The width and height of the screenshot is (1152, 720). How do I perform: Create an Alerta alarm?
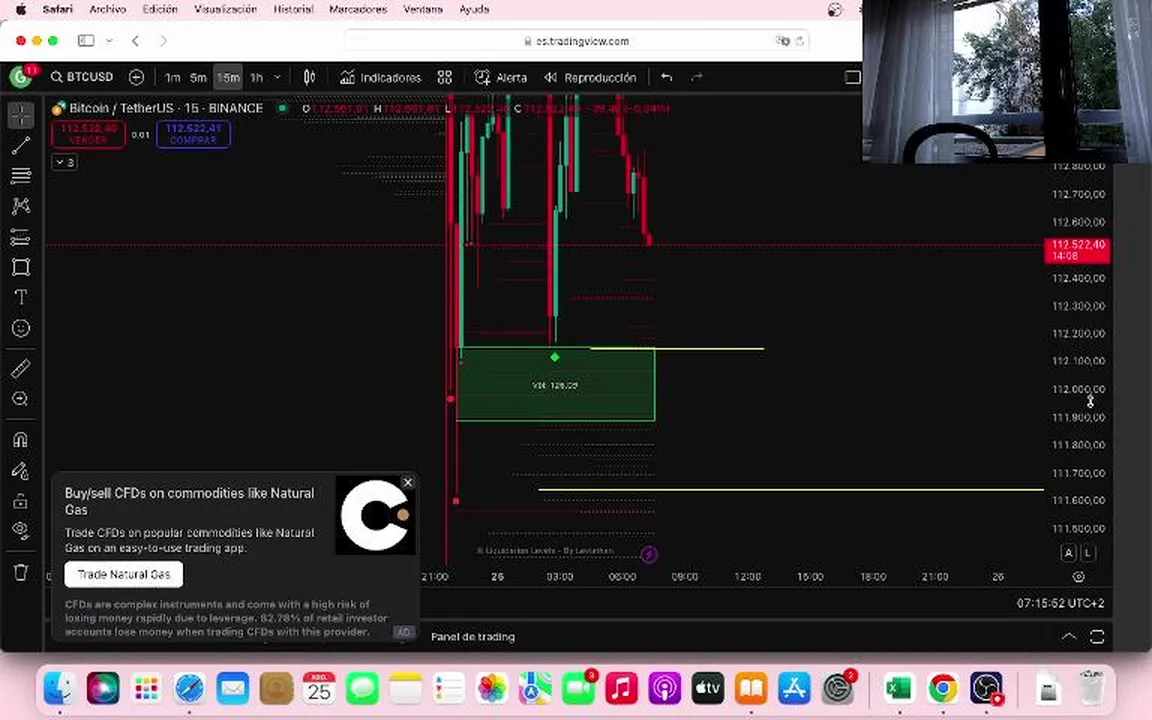point(500,77)
